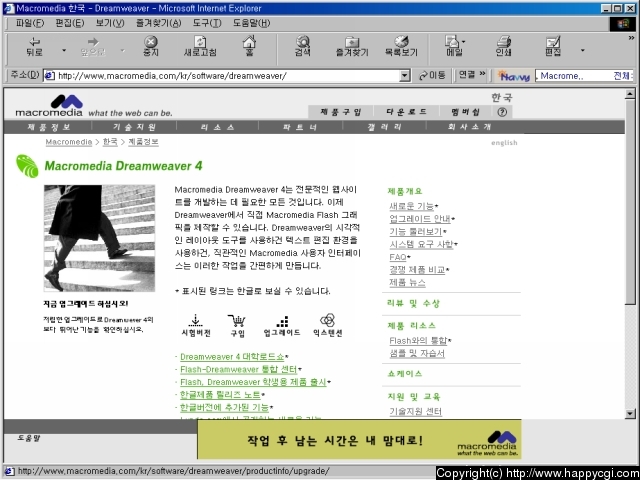Expand the address bar URL dropdown
Screen dimensions: 640x480
[x=404, y=76]
